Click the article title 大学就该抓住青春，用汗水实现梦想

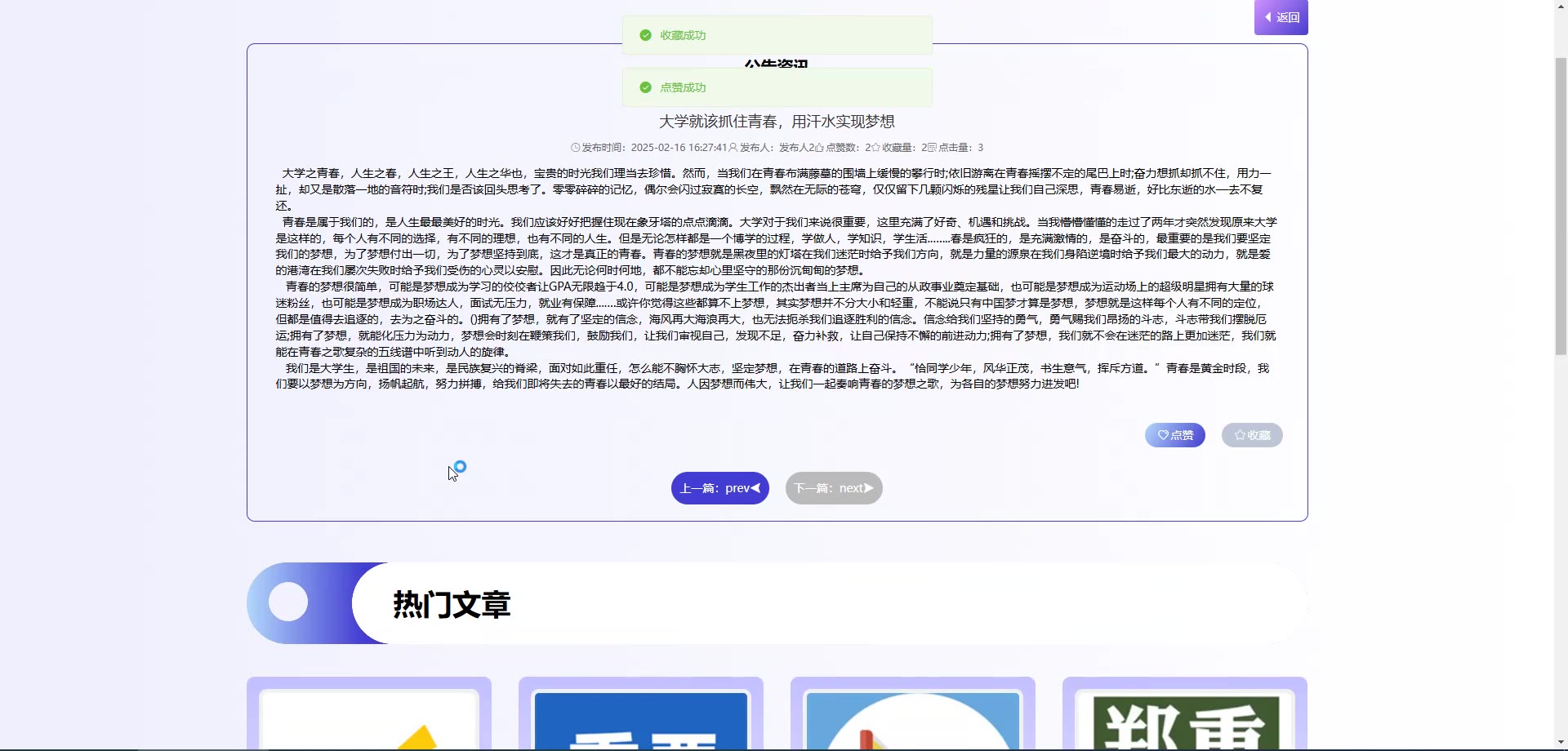[777, 122]
